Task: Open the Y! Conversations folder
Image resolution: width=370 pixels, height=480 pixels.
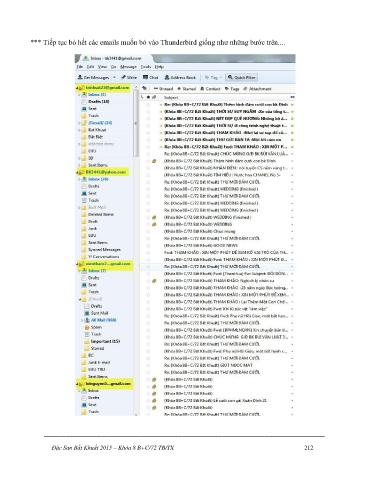Action: click(100, 257)
